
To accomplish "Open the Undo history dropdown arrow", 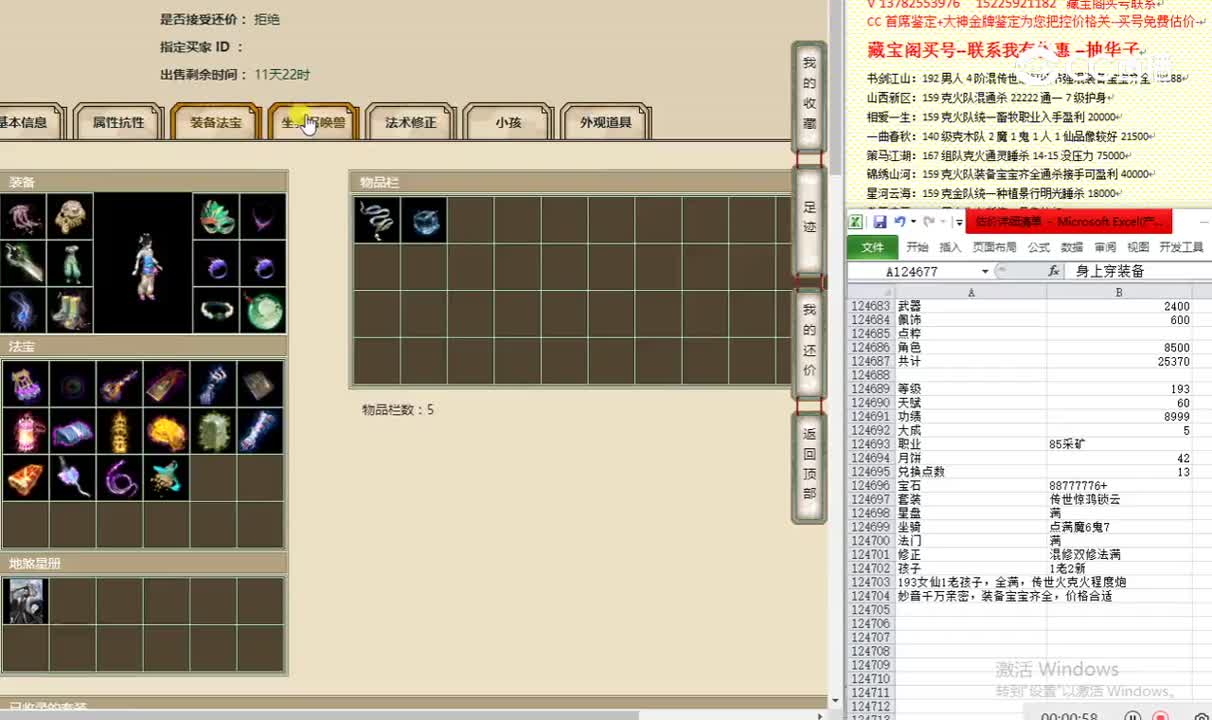I will pyautogui.click(x=913, y=222).
